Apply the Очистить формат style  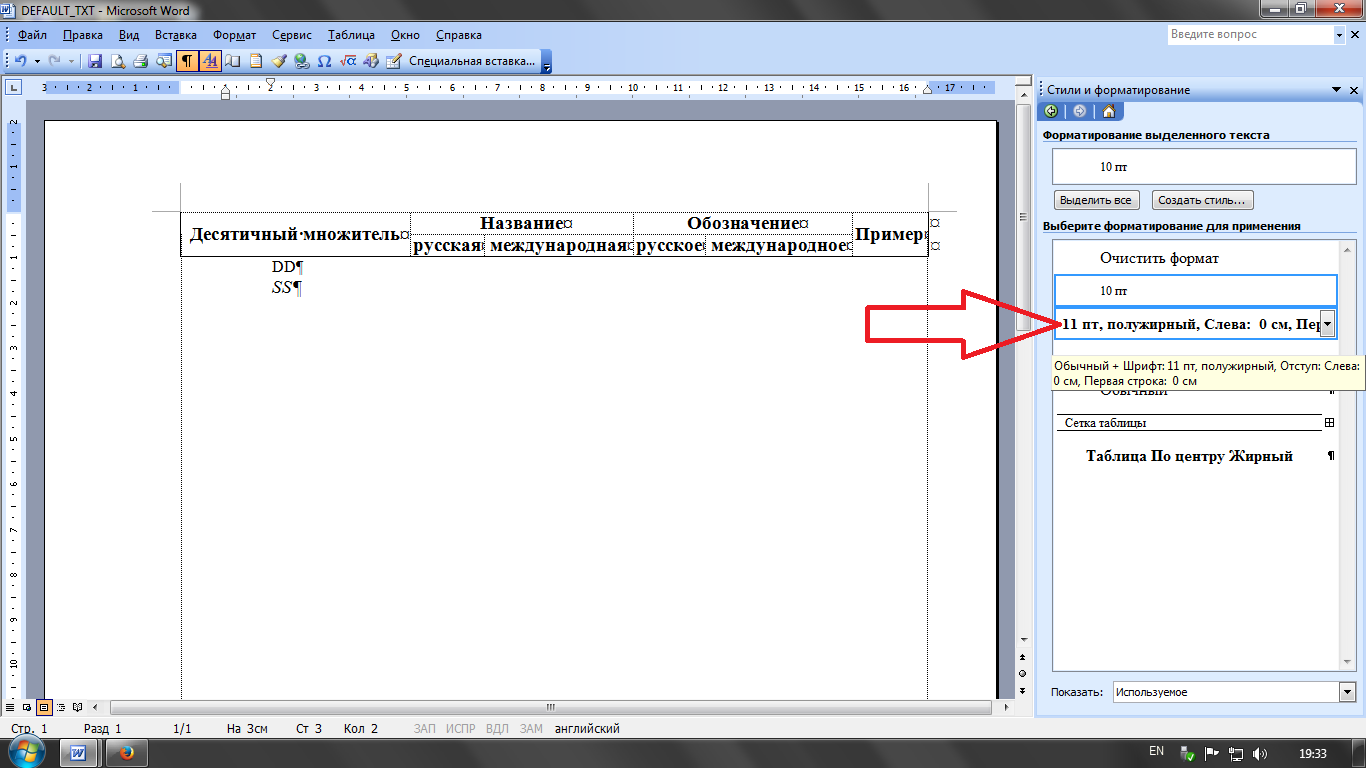(1195, 258)
